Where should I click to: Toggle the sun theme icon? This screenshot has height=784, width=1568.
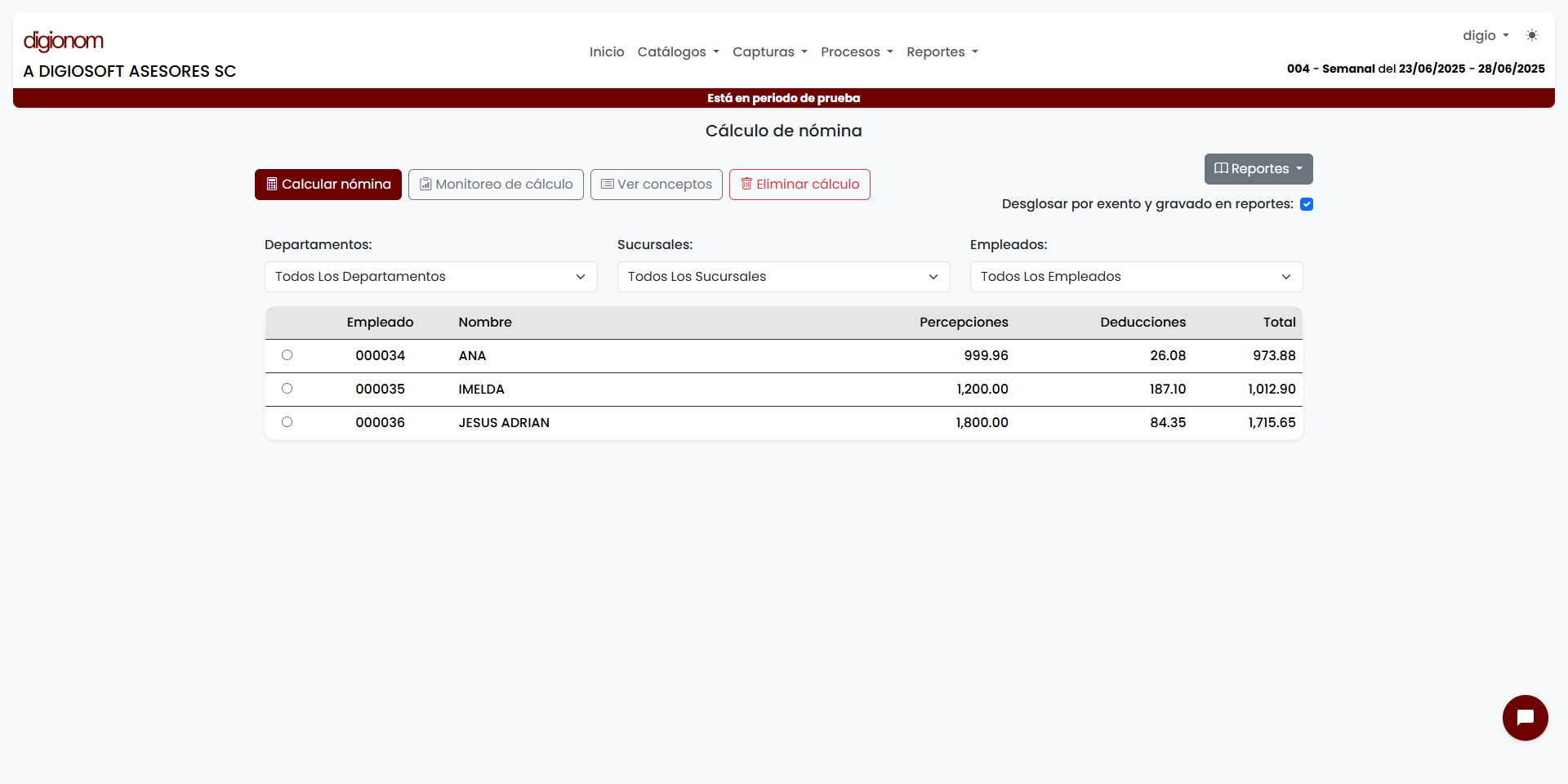[1532, 36]
